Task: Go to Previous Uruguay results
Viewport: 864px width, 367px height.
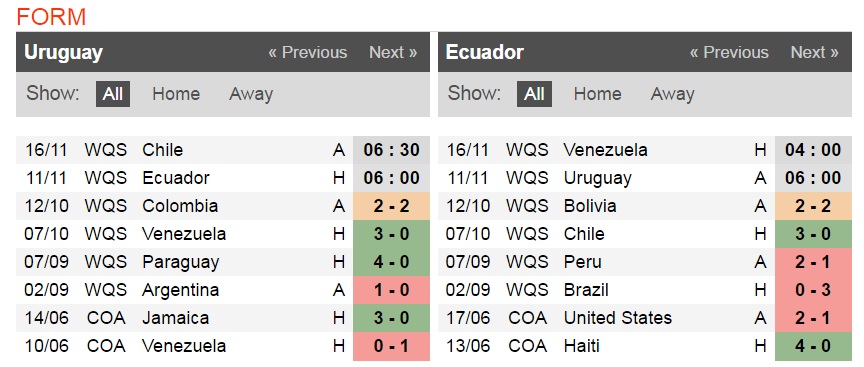Action: point(307,52)
